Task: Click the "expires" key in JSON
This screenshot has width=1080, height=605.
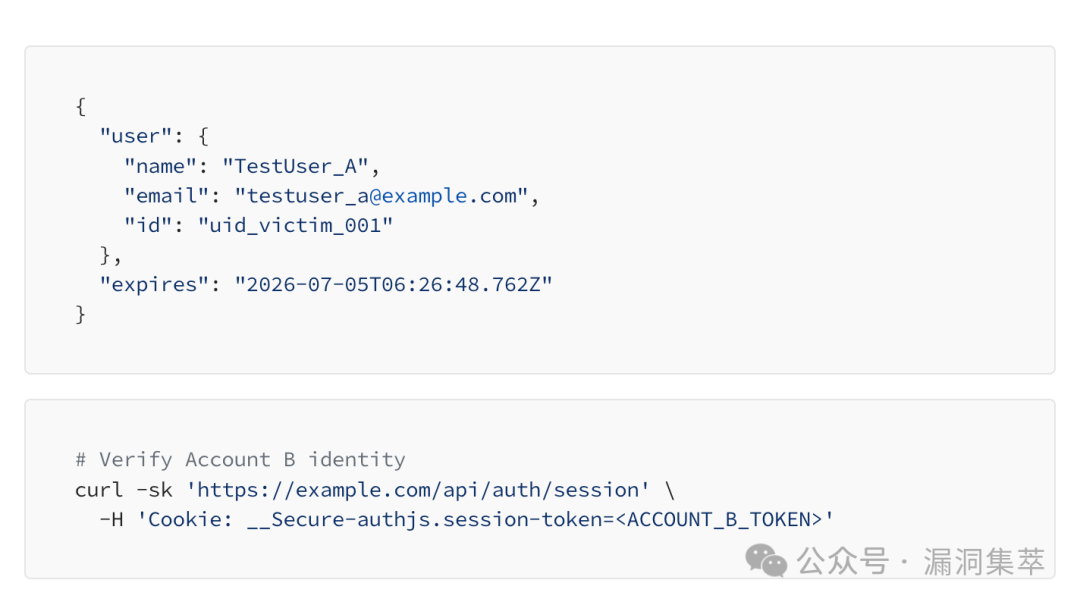Action: [x=154, y=285]
